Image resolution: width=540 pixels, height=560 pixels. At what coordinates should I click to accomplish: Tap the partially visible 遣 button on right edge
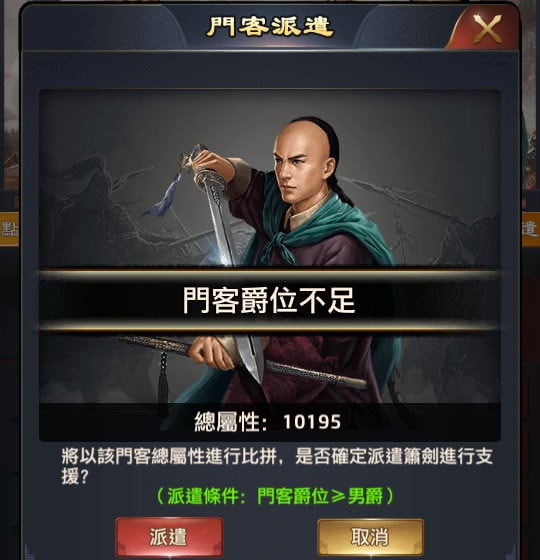pyautogui.click(x=531, y=229)
